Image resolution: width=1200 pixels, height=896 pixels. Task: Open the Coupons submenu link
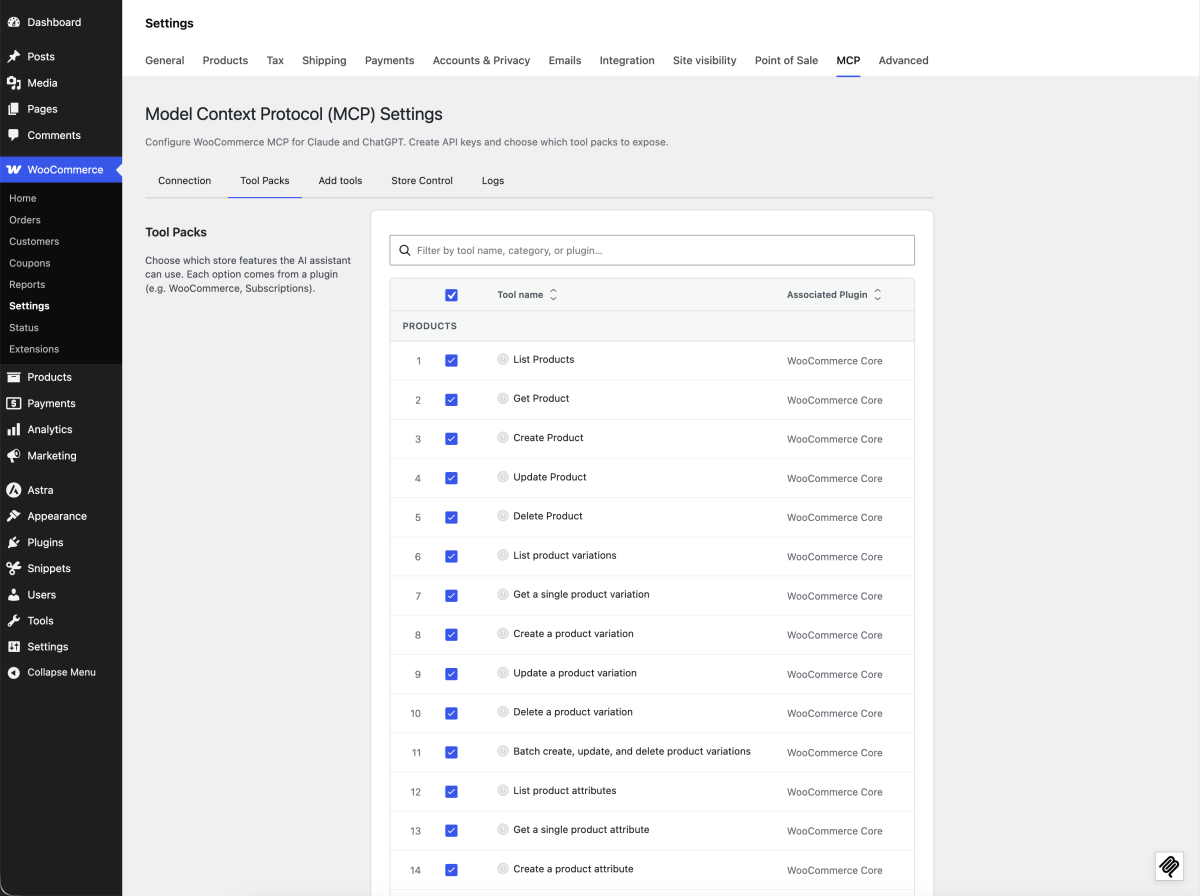pos(30,263)
